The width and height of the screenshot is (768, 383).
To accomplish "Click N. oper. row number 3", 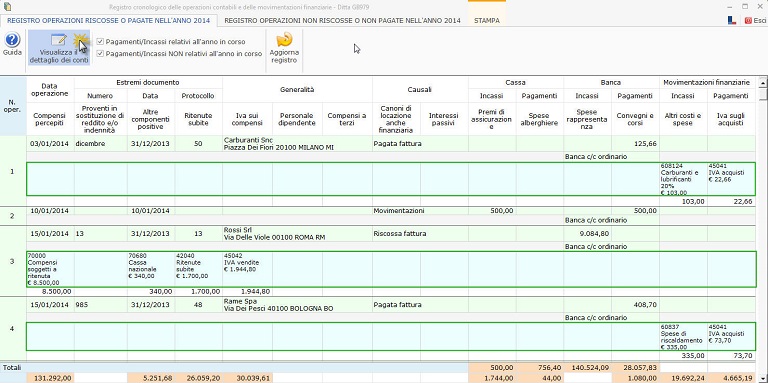I will coord(13,261).
